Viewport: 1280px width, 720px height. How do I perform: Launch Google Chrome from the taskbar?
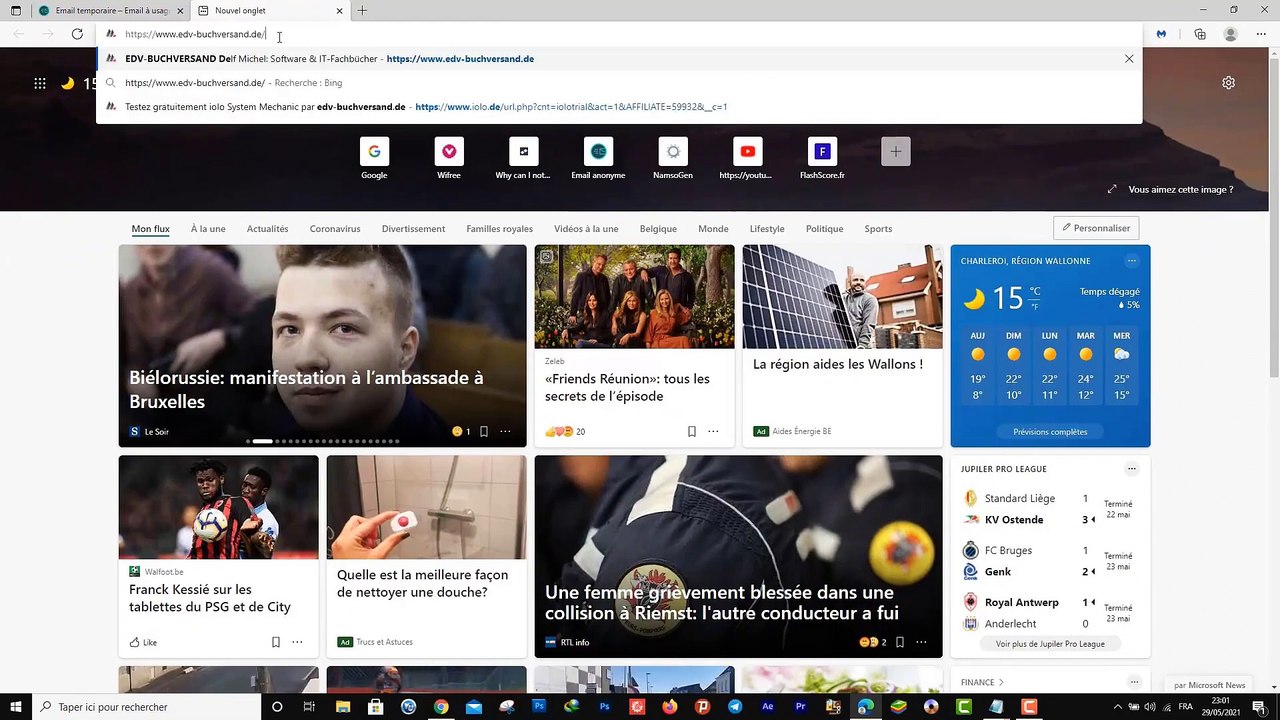(441, 707)
